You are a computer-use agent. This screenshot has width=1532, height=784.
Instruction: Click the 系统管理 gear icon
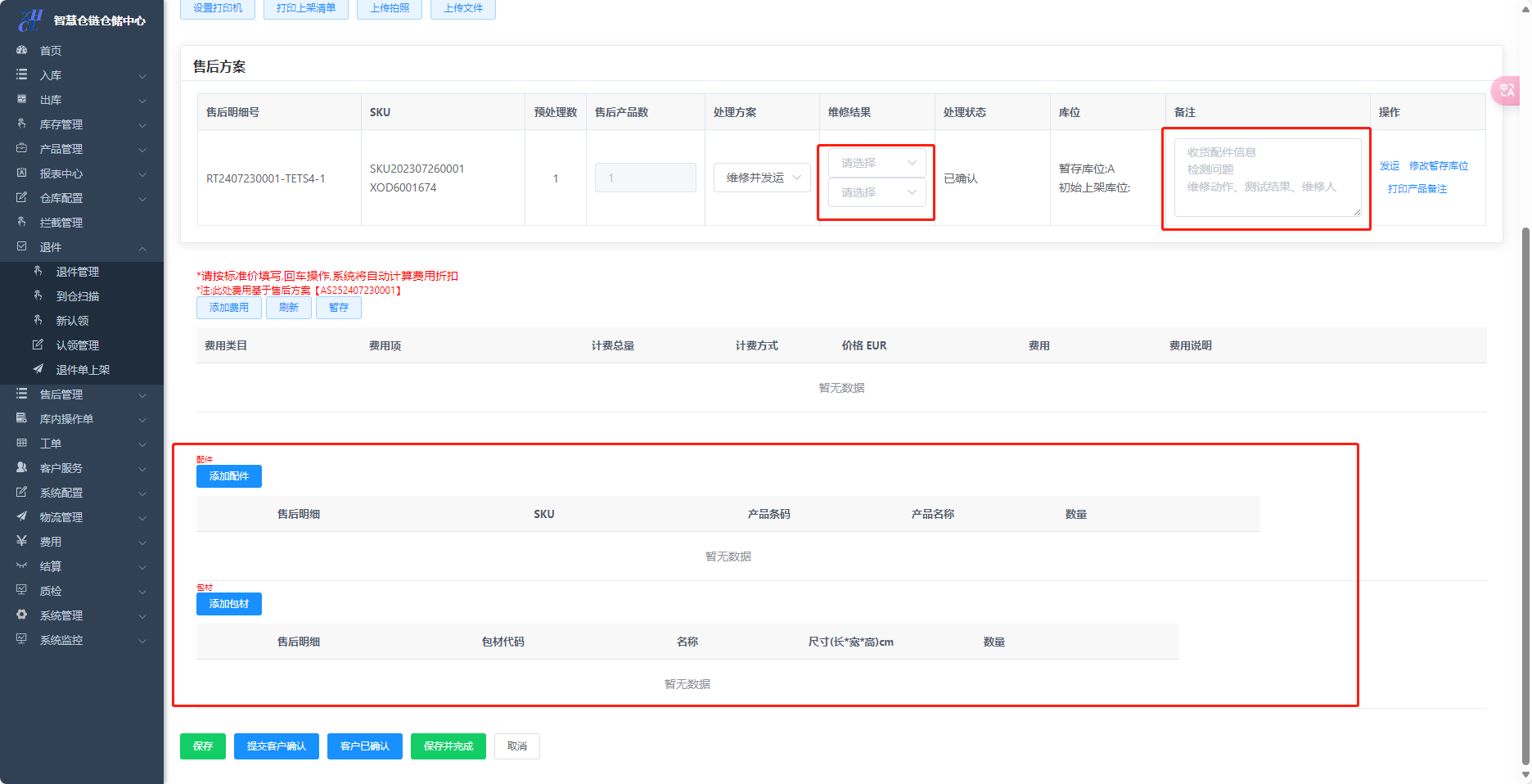point(22,615)
